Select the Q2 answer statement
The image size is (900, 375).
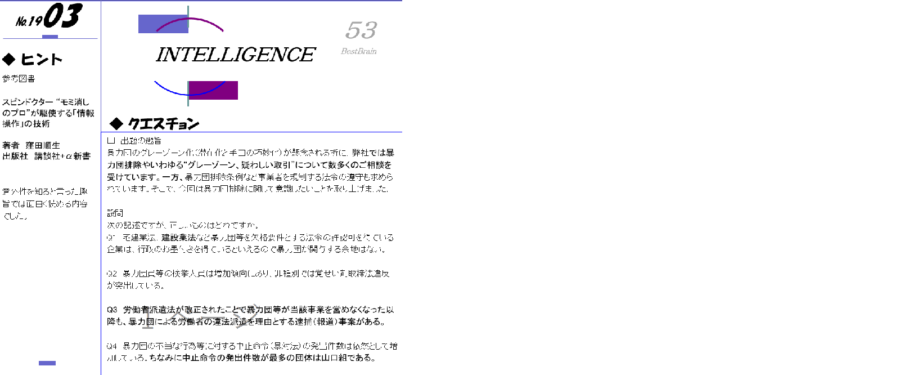click(x=249, y=279)
